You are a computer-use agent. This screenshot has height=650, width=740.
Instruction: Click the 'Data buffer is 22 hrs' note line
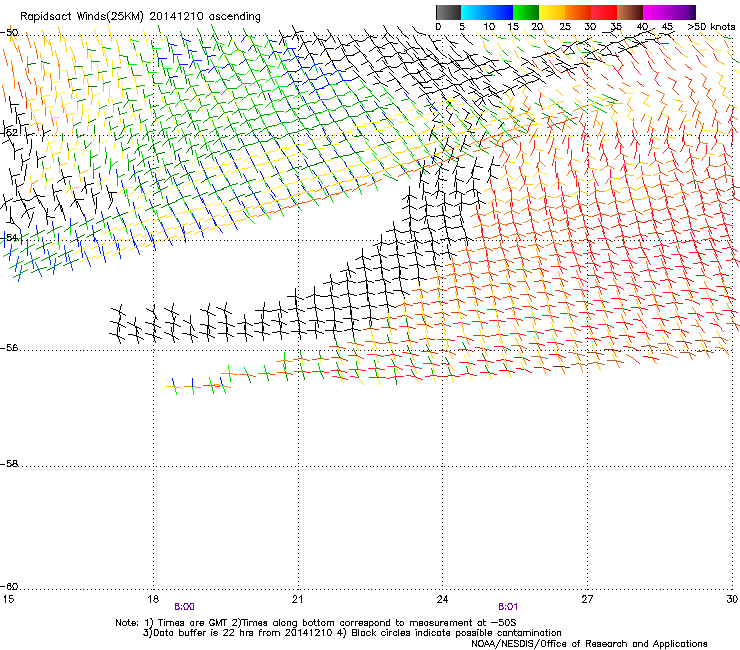point(352,633)
